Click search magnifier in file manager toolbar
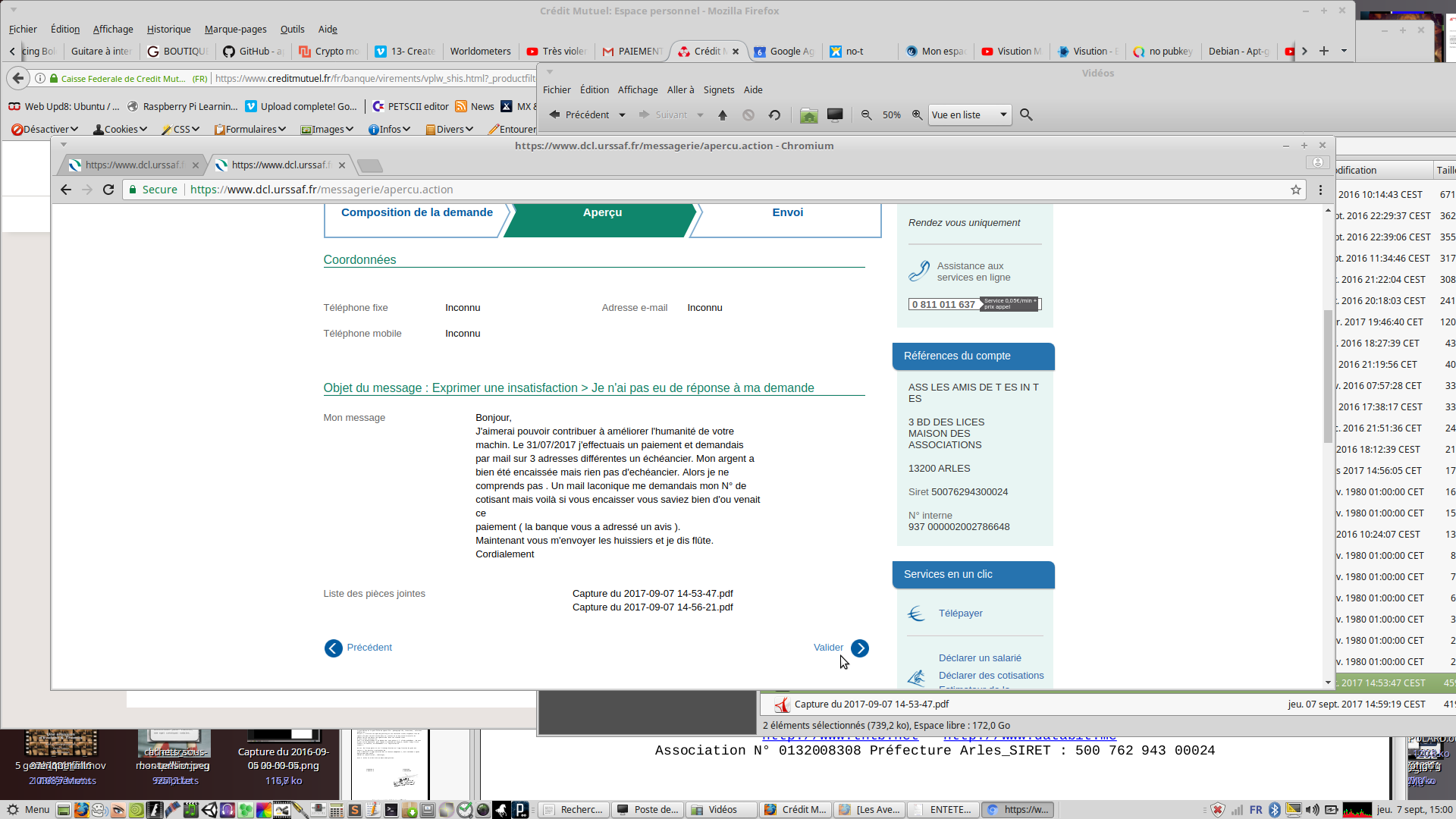Screen dimensions: 1456x819 [1026, 115]
